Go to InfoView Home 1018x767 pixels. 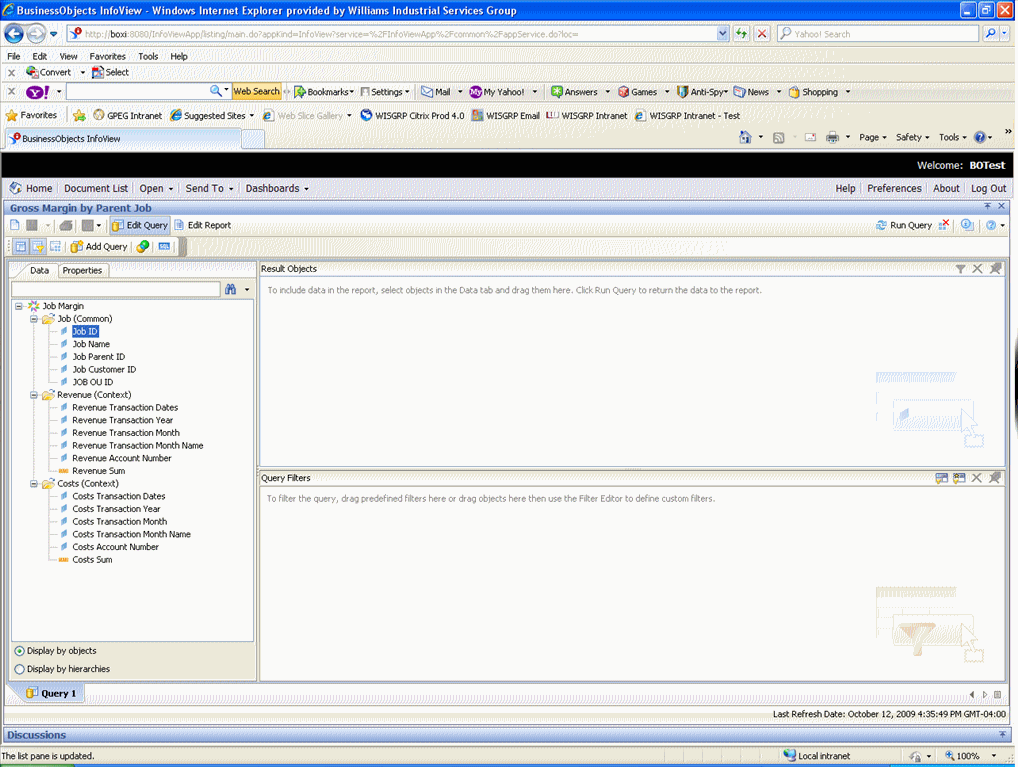click(x=31, y=188)
